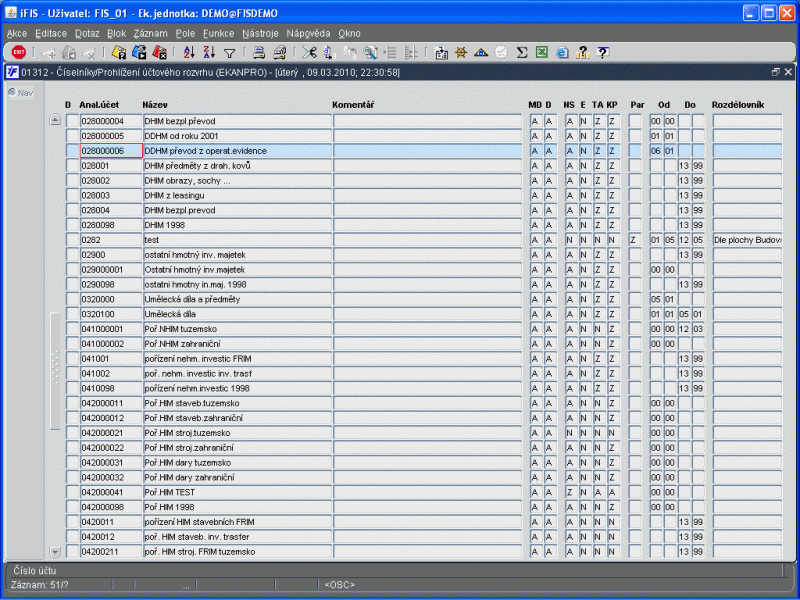Screen dimensions: 800x600
Task: Click the print setup icon beside print
Action: pyautogui.click(x=280, y=52)
